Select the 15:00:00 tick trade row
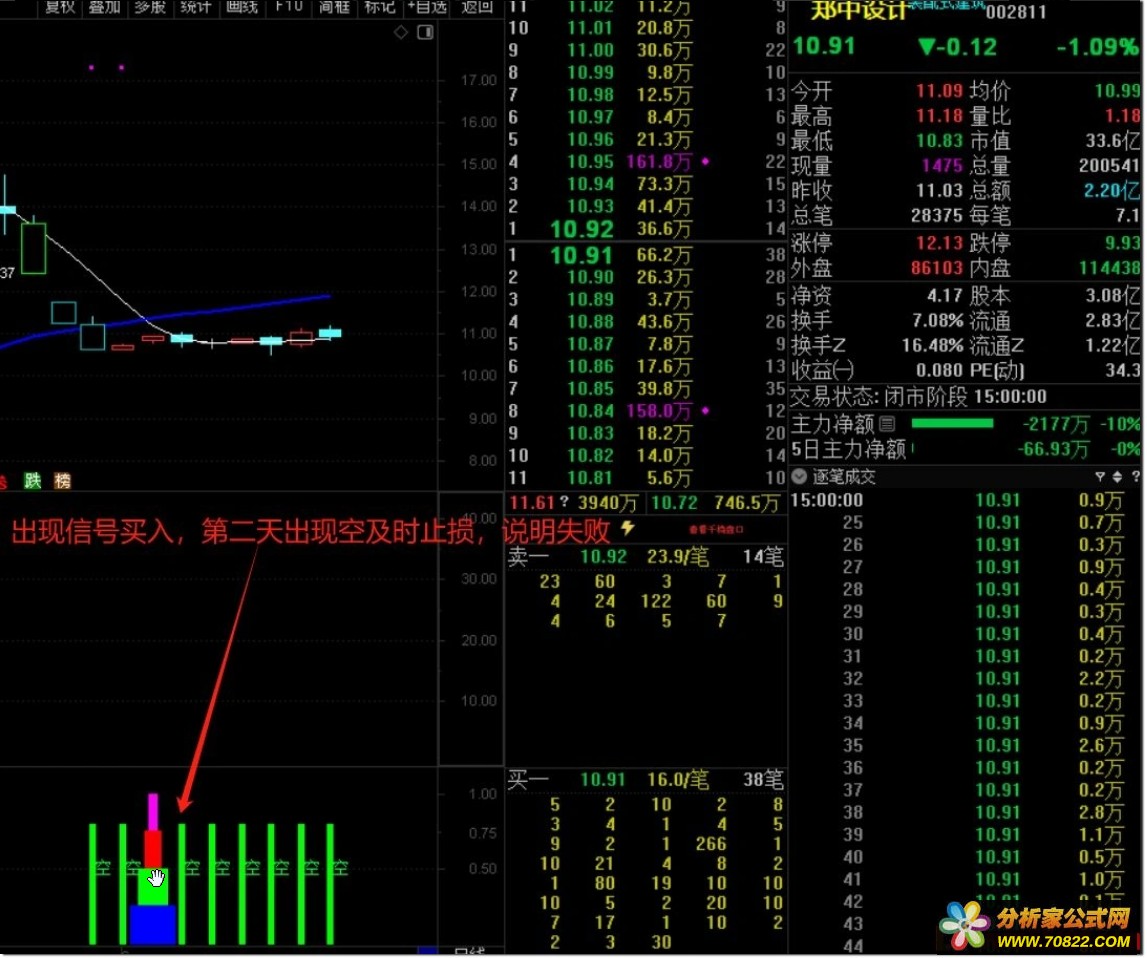The image size is (1147, 958). click(966, 501)
